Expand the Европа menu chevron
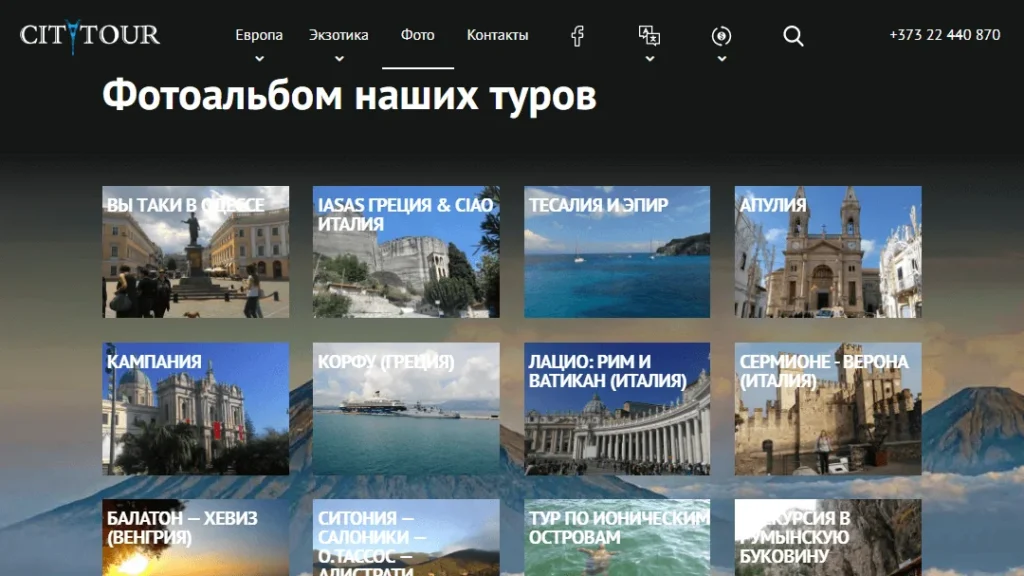 point(259,59)
